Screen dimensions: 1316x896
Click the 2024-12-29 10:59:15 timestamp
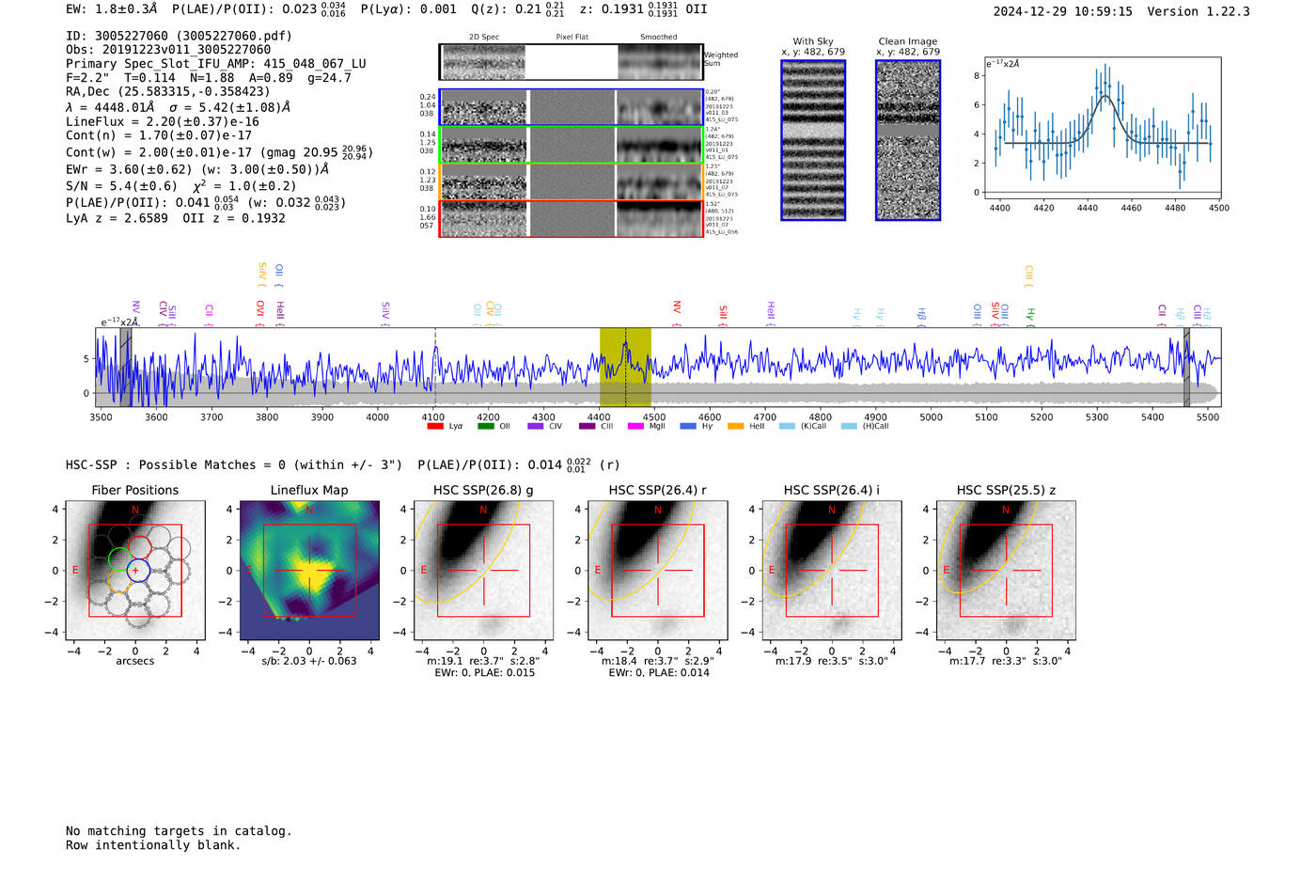1063,11
